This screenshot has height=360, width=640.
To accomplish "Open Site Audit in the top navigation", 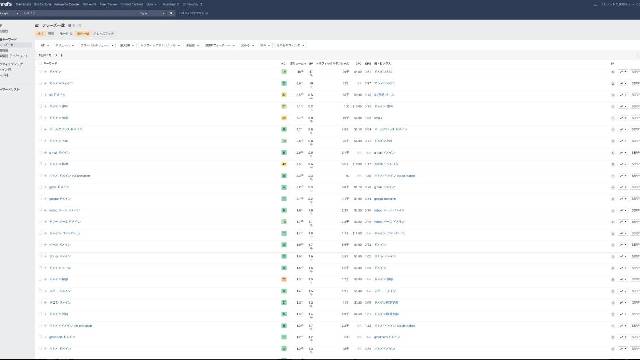I will click(x=89, y=4).
